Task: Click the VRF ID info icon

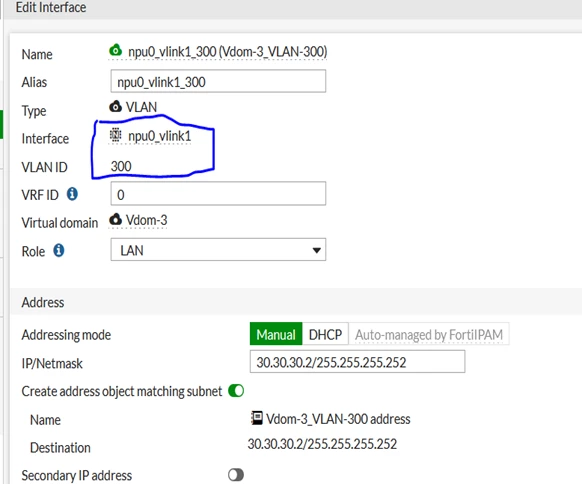Action: click(72, 194)
